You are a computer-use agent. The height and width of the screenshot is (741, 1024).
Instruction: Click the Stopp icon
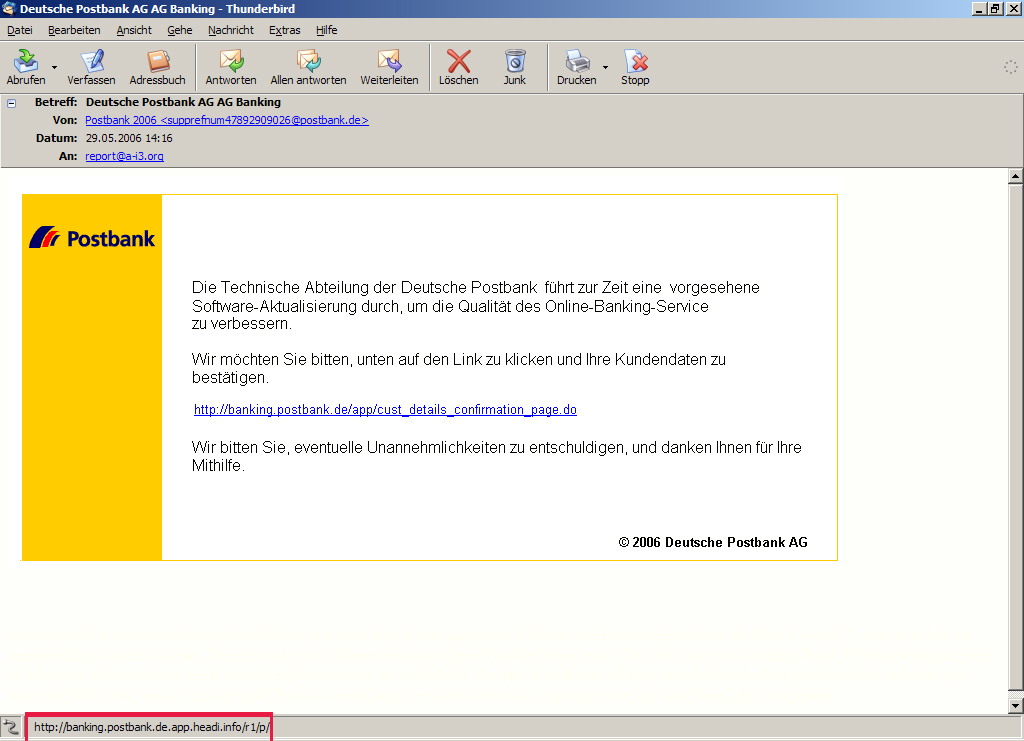pyautogui.click(x=635, y=61)
